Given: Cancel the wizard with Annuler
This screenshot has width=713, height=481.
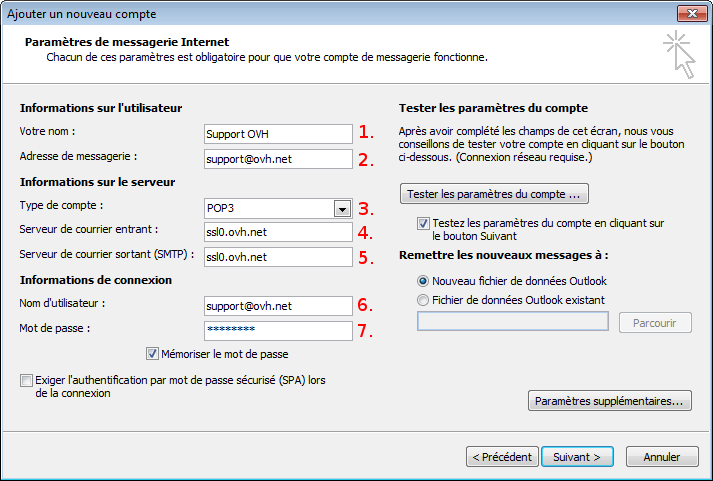Looking at the screenshot, I should click(661, 456).
